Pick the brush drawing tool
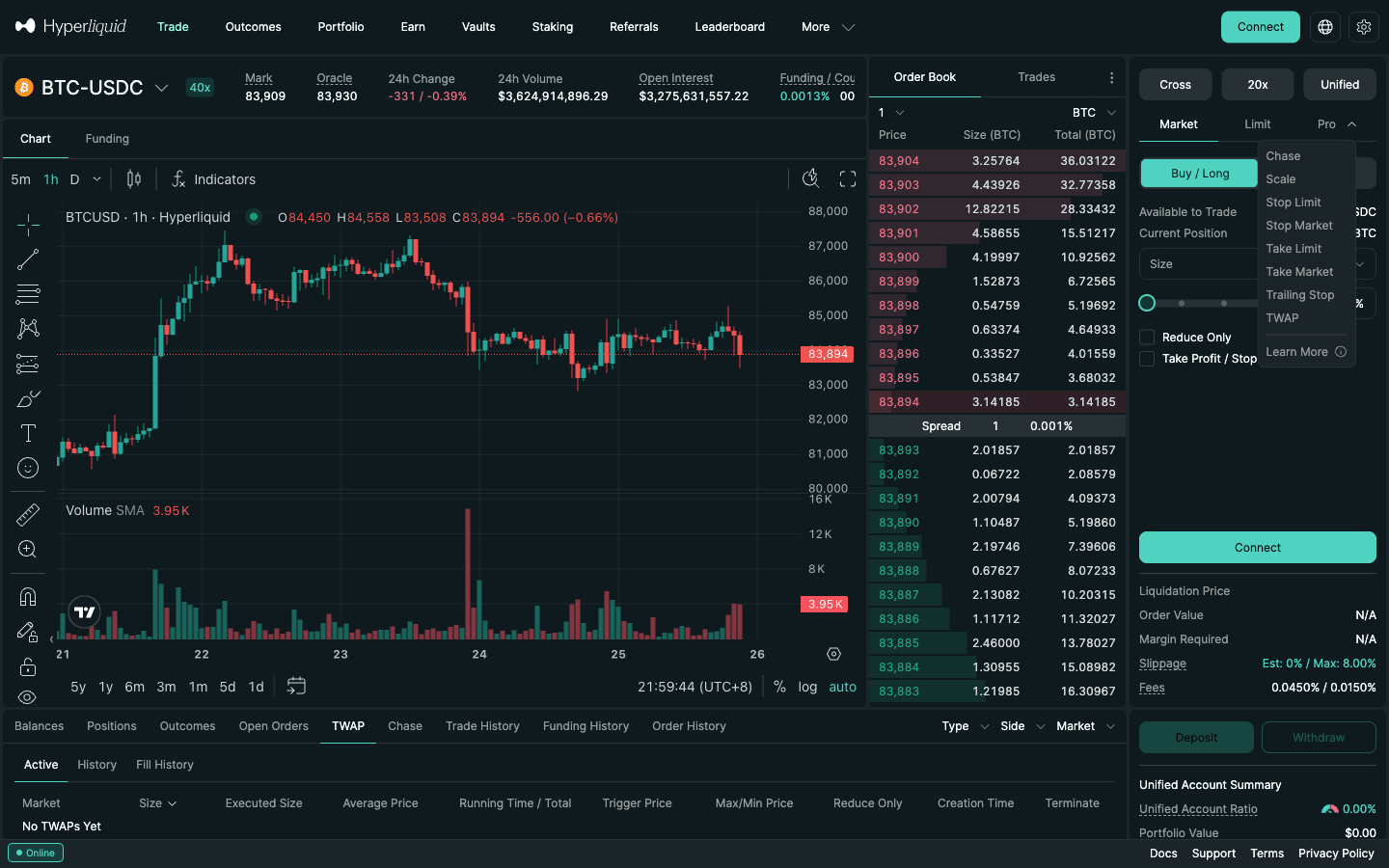Screen dimensions: 1389x868 tap(28, 398)
